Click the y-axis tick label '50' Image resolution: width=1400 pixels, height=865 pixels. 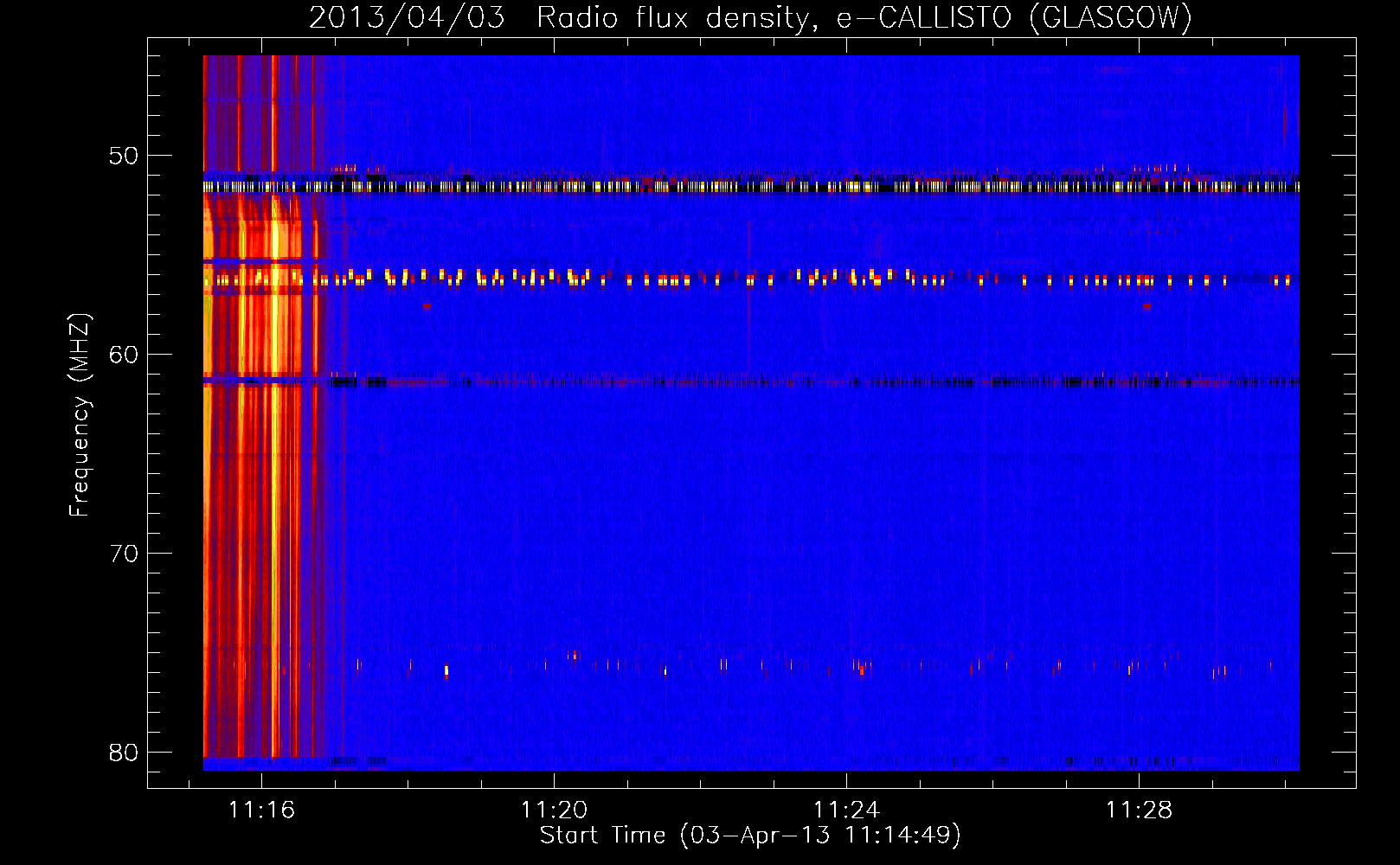pyautogui.click(x=124, y=156)
